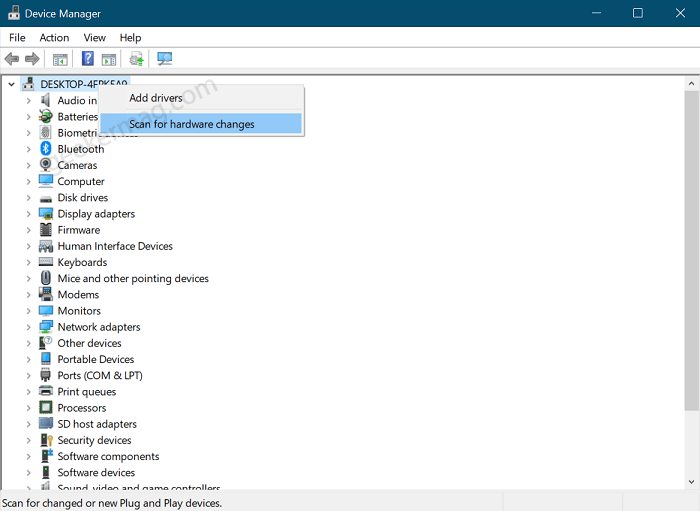This screenshot has height=511, width=700.
Task: Open the Action menu
Action: [54, 37]
